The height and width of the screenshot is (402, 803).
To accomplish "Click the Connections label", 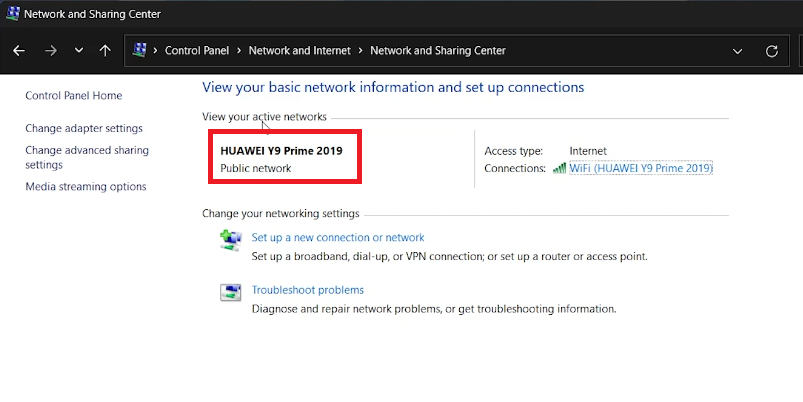I will pos(515,168).
